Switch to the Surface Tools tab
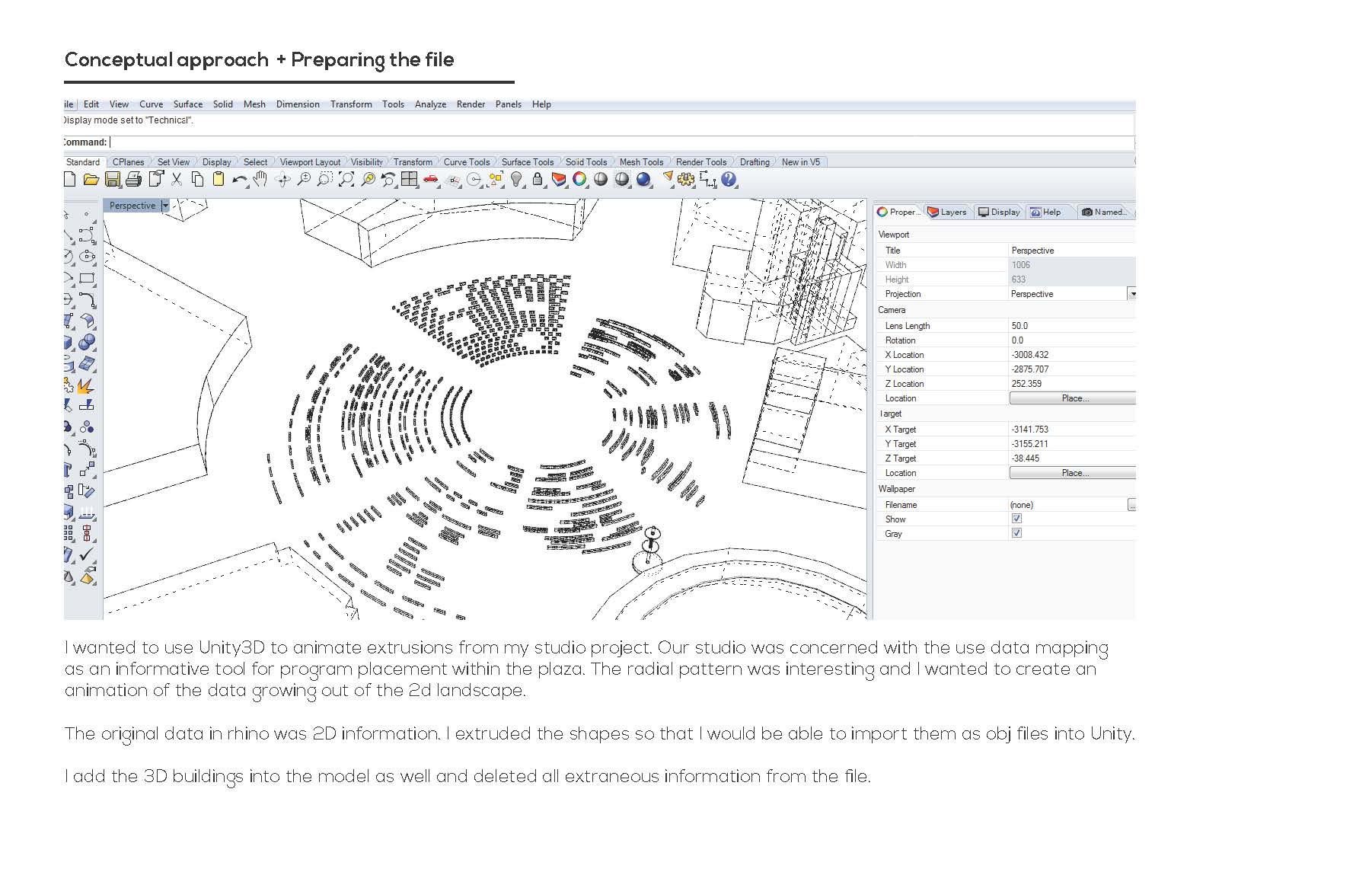1372x888 pixels. tap(528, 161)
